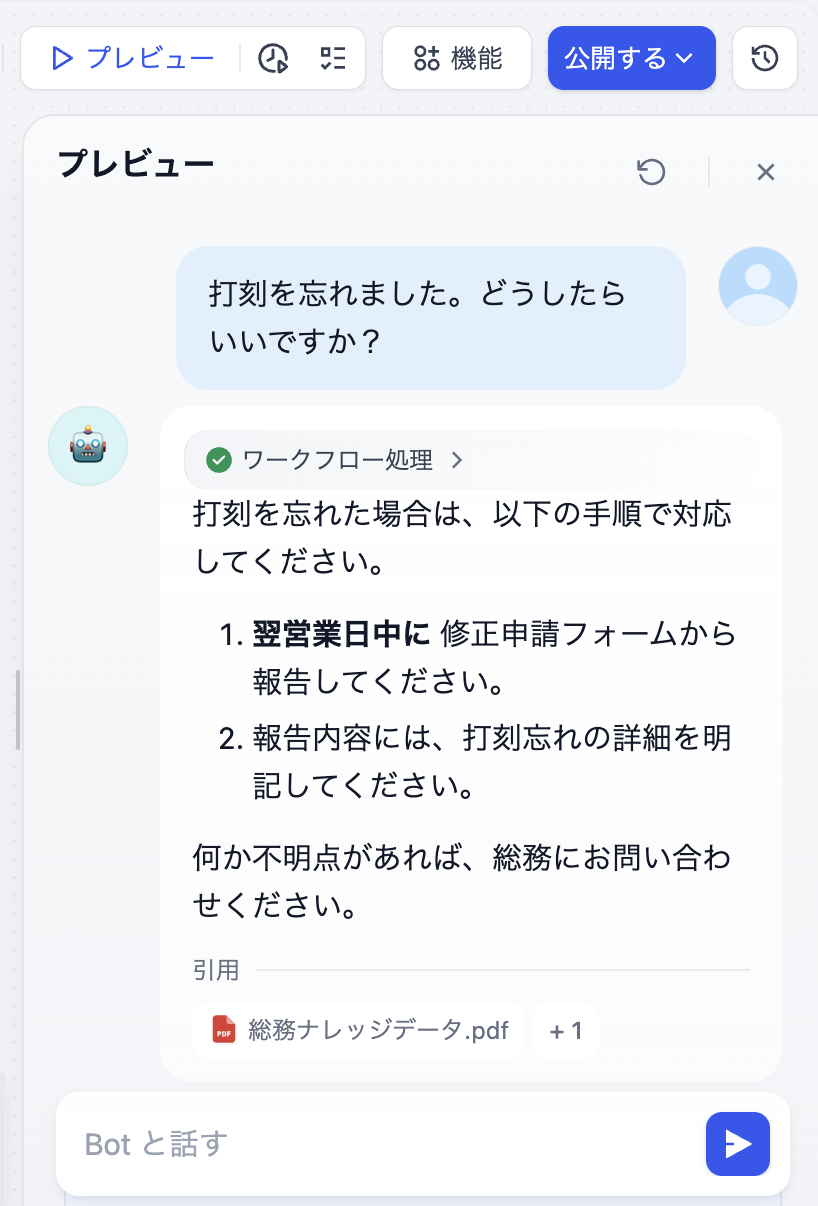Viewport: 818px width, 1206px height.
Task: Open the 機能 features button
Action: pos(457,58)
